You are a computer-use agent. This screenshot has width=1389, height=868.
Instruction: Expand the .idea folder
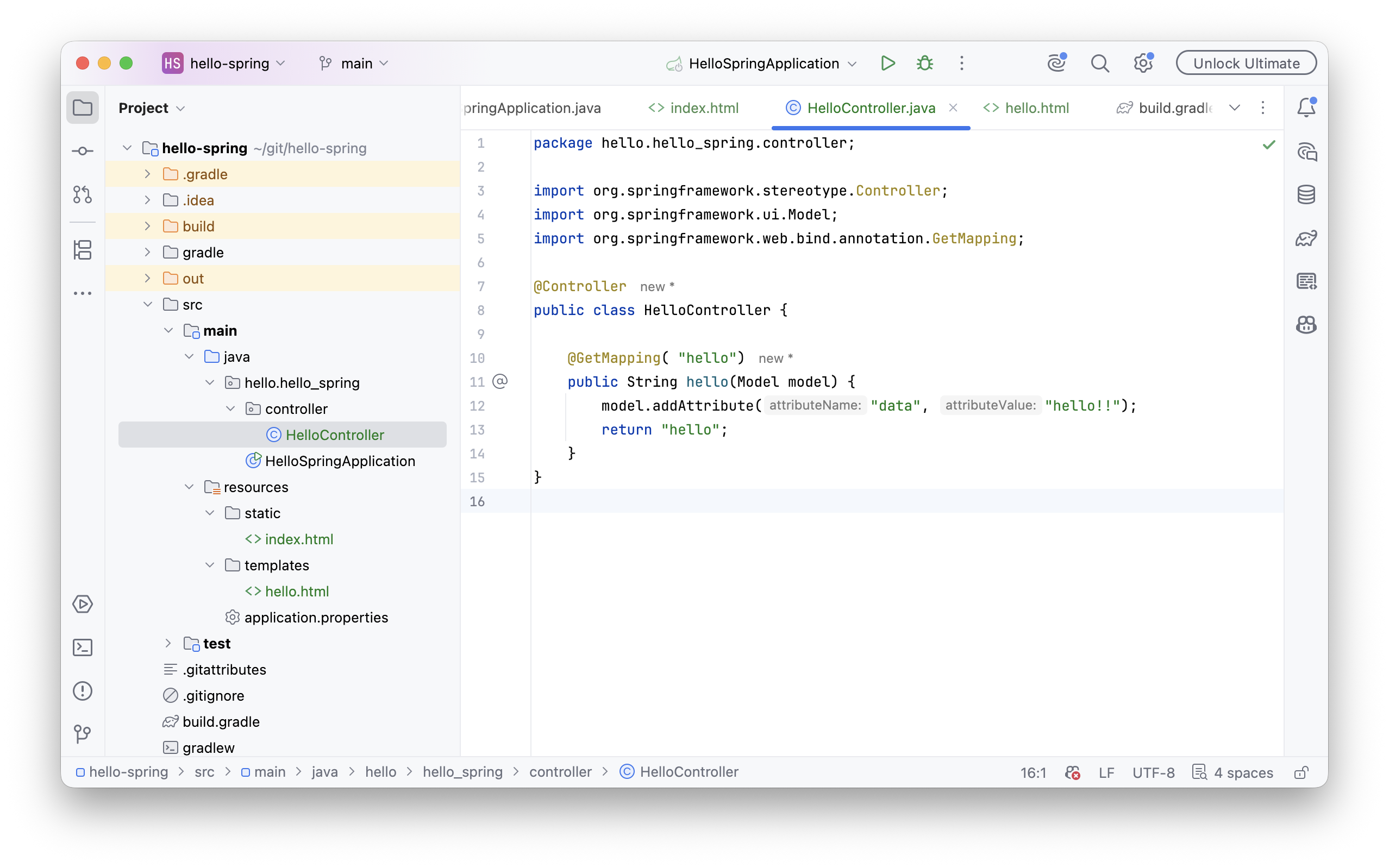(x=148, y=200)
